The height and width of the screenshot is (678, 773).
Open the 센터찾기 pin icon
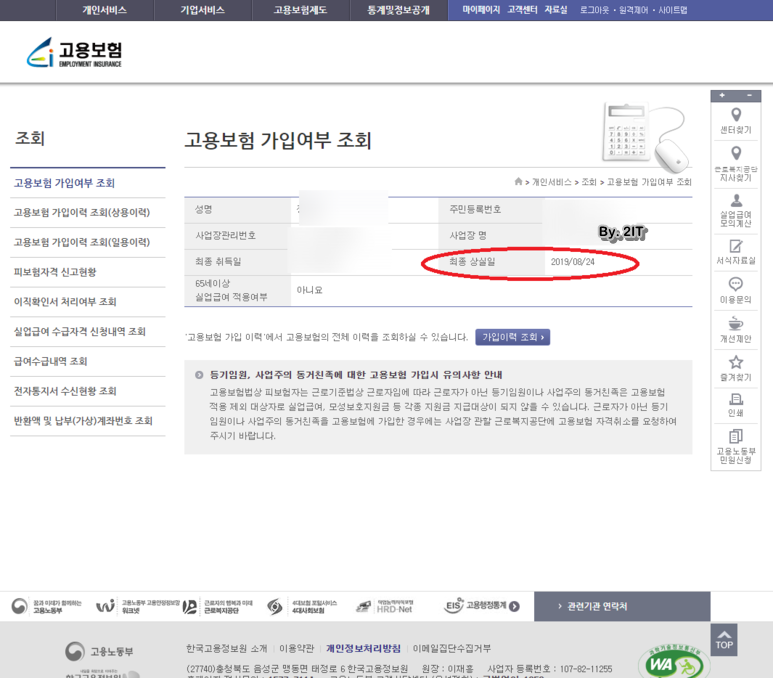click(736, 114)
